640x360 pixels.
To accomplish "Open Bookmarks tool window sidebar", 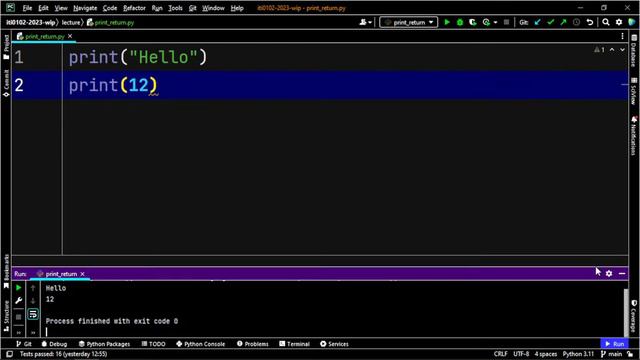I will pos(6,271).
